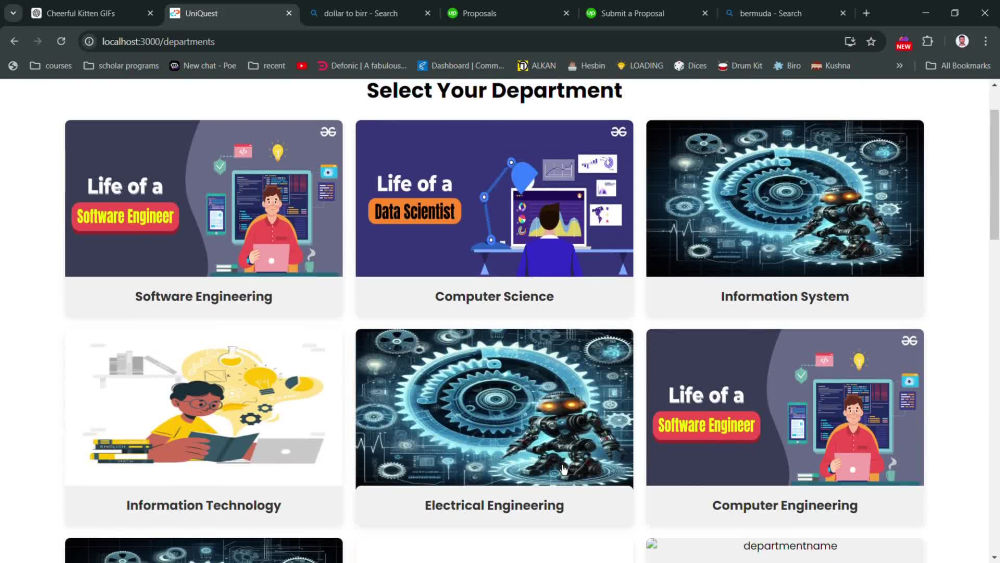
Task: Open the courses bookmark folder
Action: [x=50, y=66]
